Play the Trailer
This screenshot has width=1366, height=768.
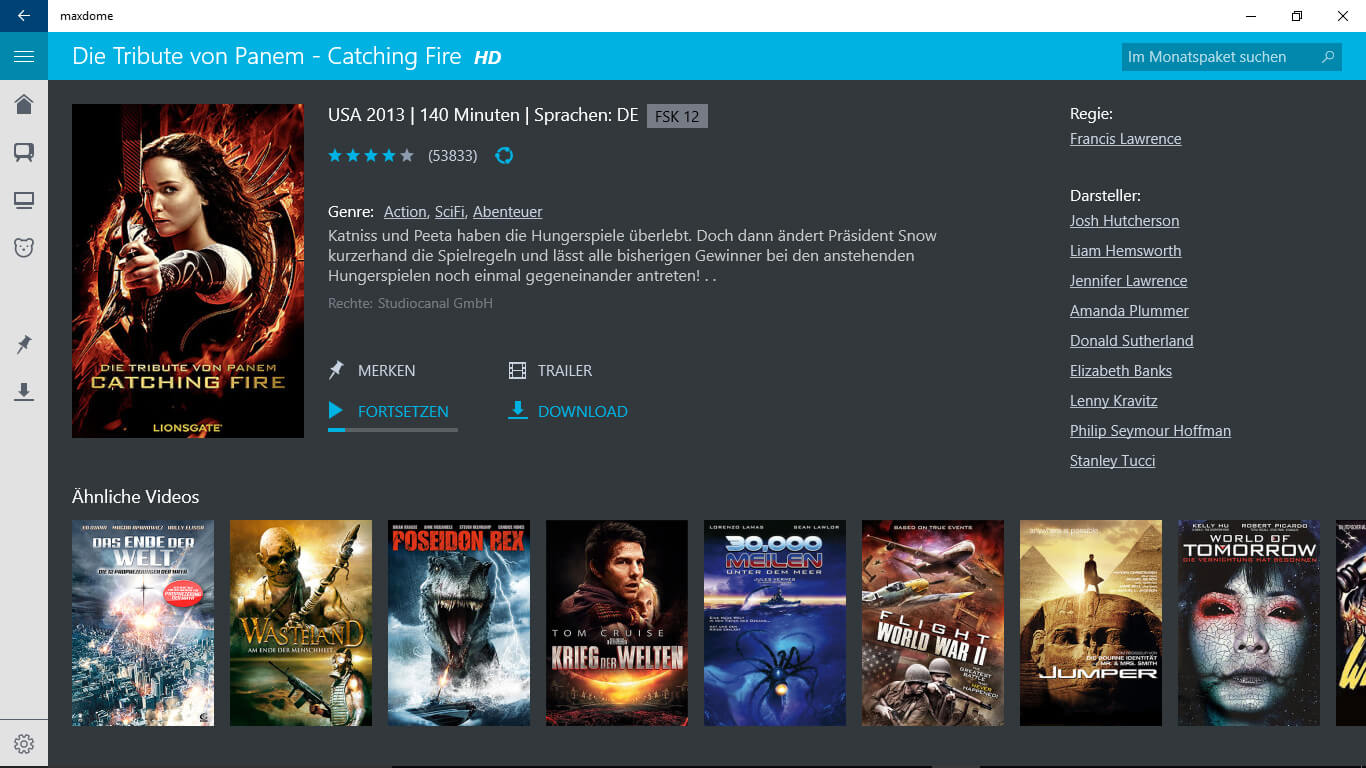click(551, 371)
